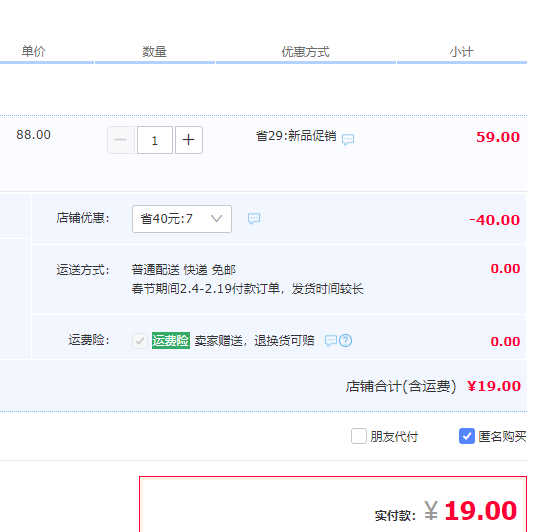This screenshot has height=532, width=538.
Task: Increase quantity with the plus button
Action: (189, 140)
